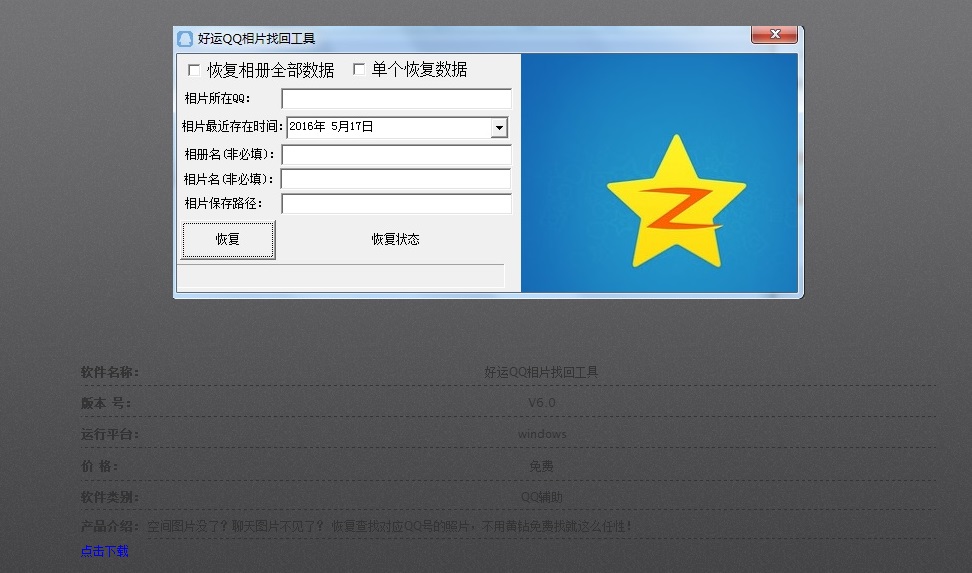Click the 恢复状态 status label
This screenshot has width=972, height=573.
[395, 239]
